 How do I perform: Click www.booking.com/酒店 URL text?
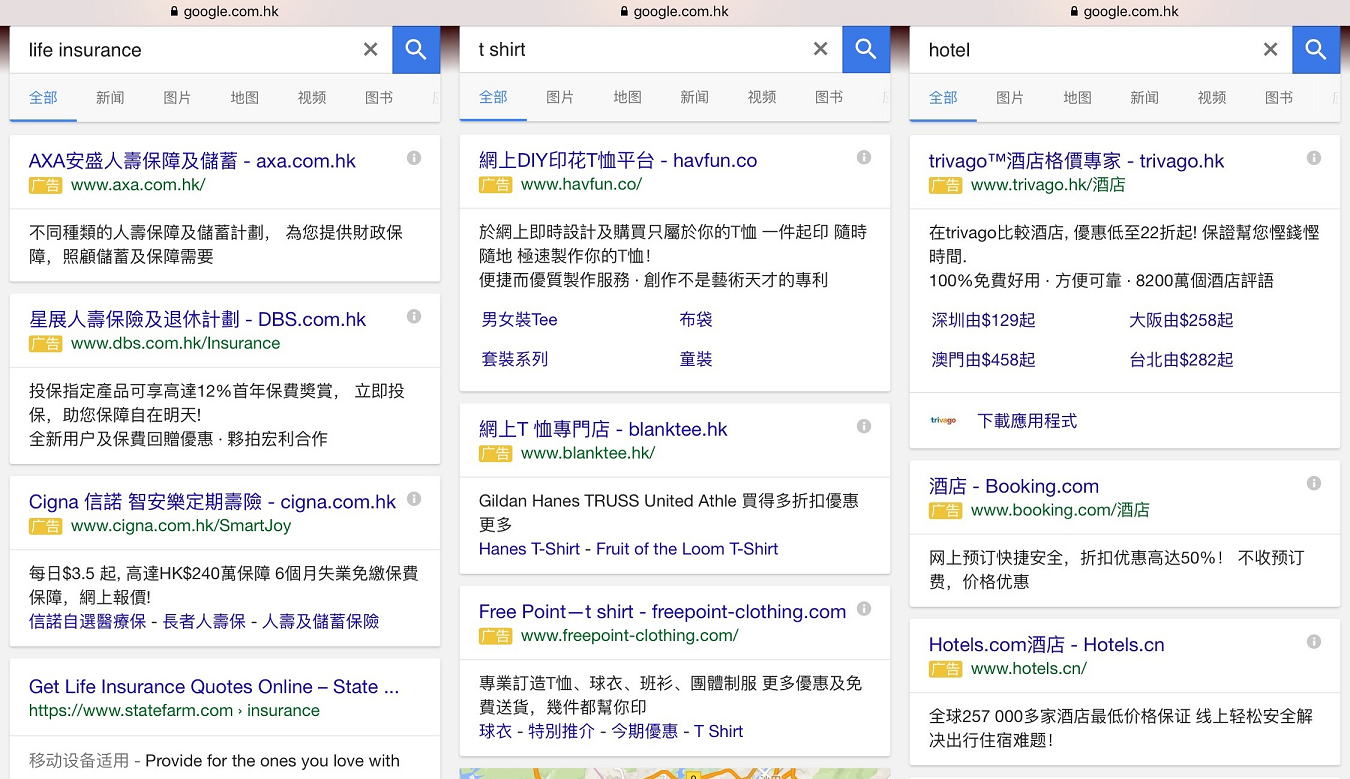coord(1060,510)
